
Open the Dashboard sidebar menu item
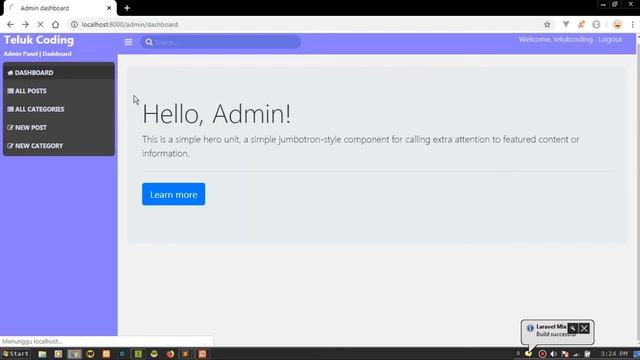pyautogui.click(x=59, y=72)
